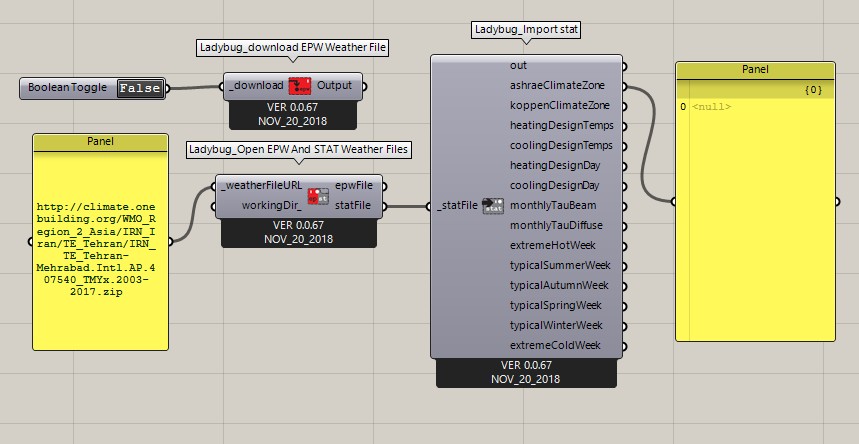The width and height of the screenshot is (859, 444).
Task: Click the Import stat component icon
Action: pos(493,206)
